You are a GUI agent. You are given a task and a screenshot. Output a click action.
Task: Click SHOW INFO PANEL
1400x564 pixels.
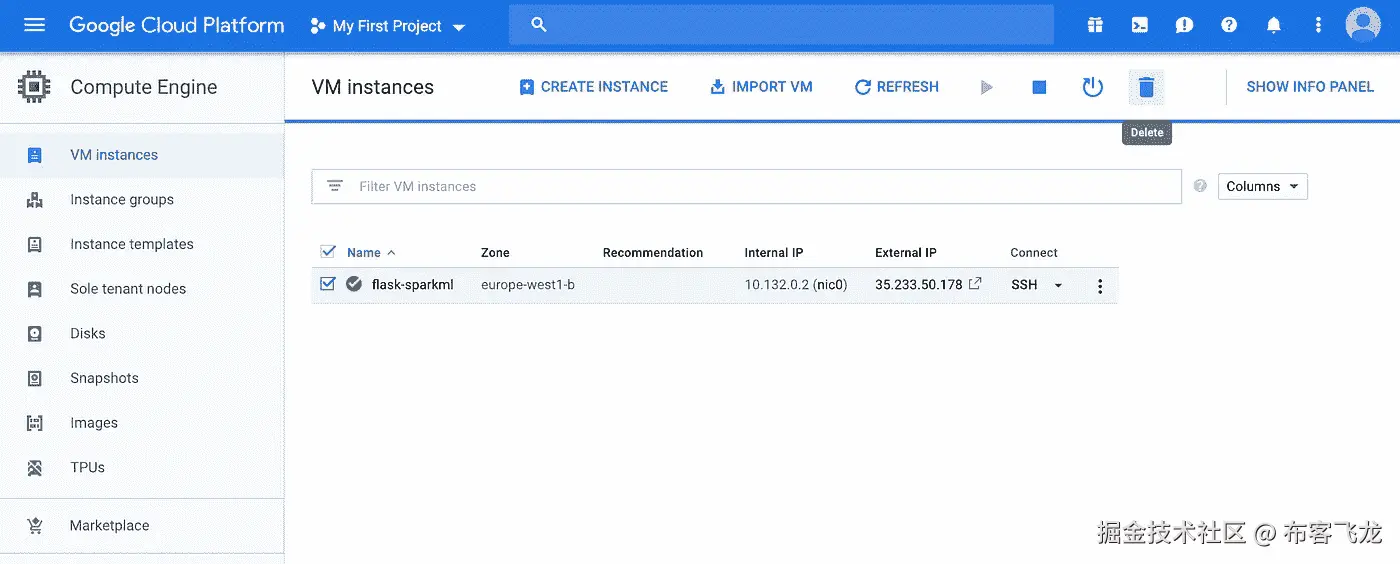[1310, 87]
